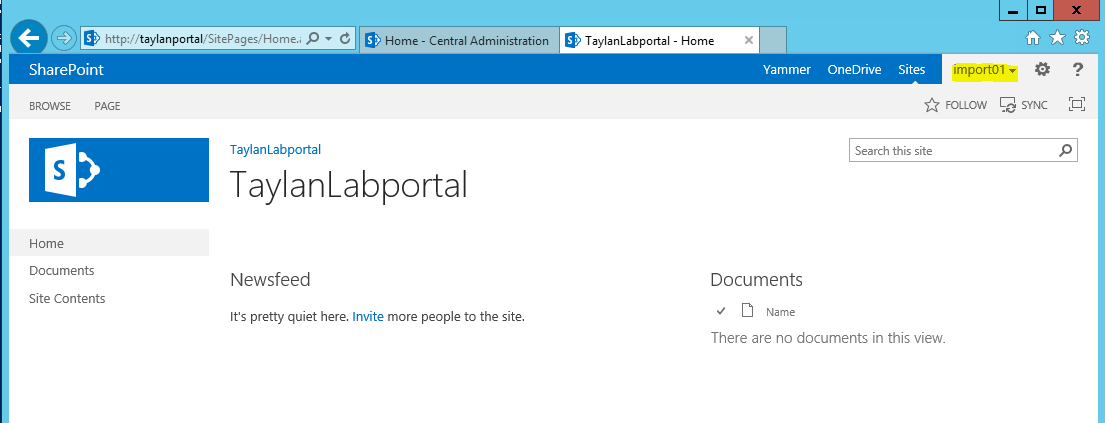Follow this site with the star
Viewport: 1105px width, 423px height.
pos(956,105)
